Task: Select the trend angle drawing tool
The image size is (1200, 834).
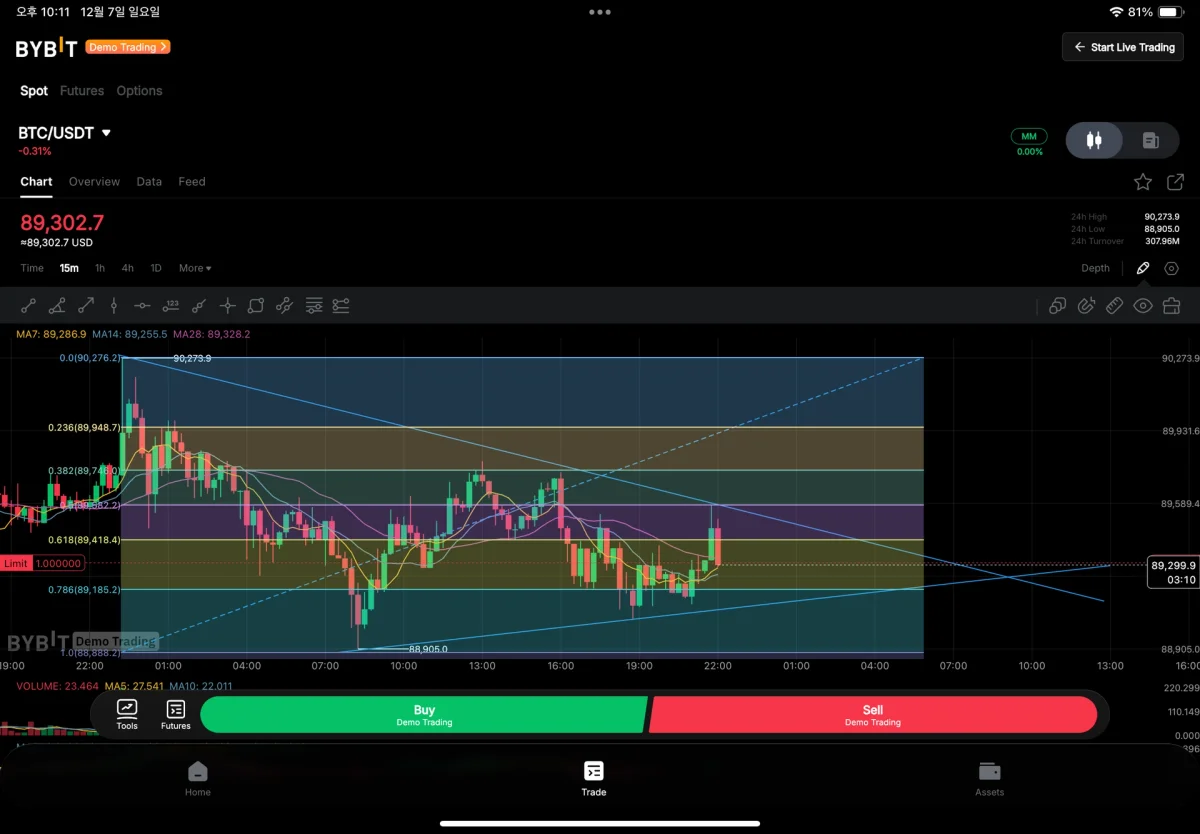Action: (x=57, y=306)
